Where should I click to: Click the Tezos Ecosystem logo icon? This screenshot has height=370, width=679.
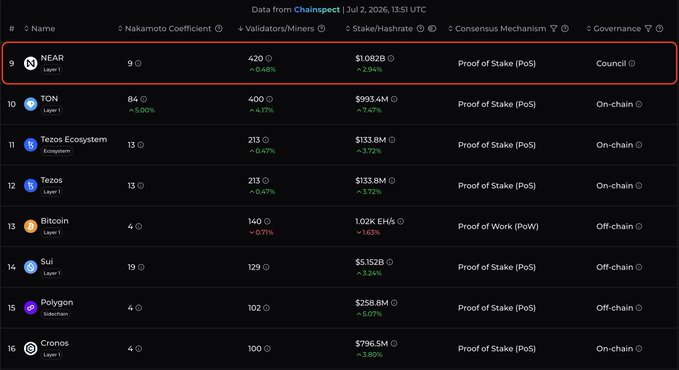30,145
